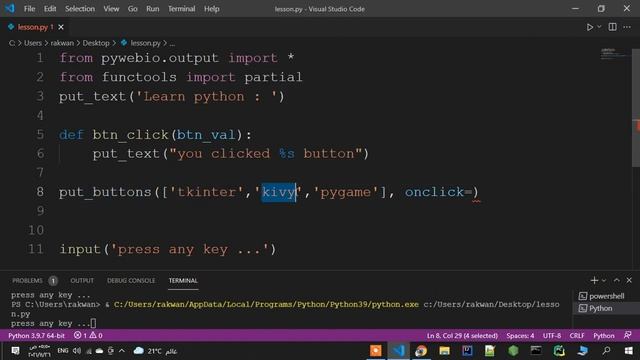Viewport: 640px width, 360px height.
Task: Click Ln 8, Col 29 cursor position
Action: (462, 336)
